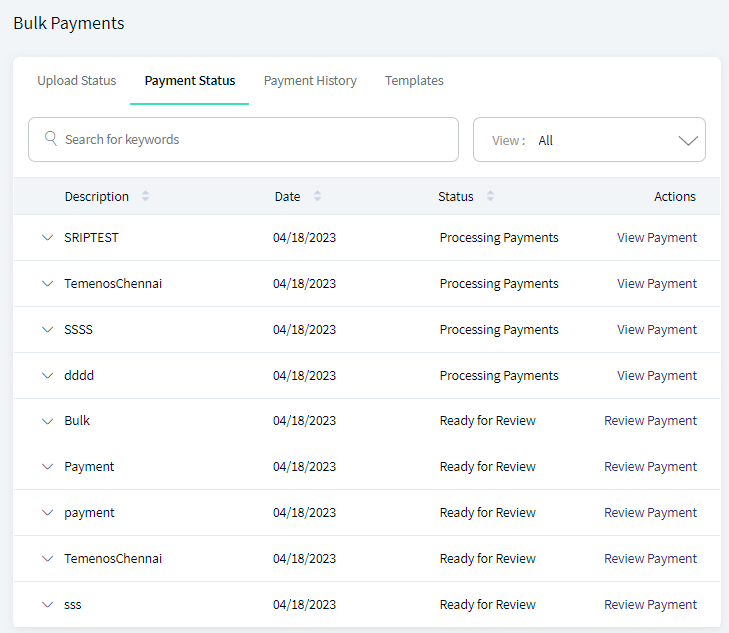The width and height of the screenshot is (729, 633).
Task: Review Payment for TemenosChennai ready row
Action: pyautogui.click(x=650, y=559)
